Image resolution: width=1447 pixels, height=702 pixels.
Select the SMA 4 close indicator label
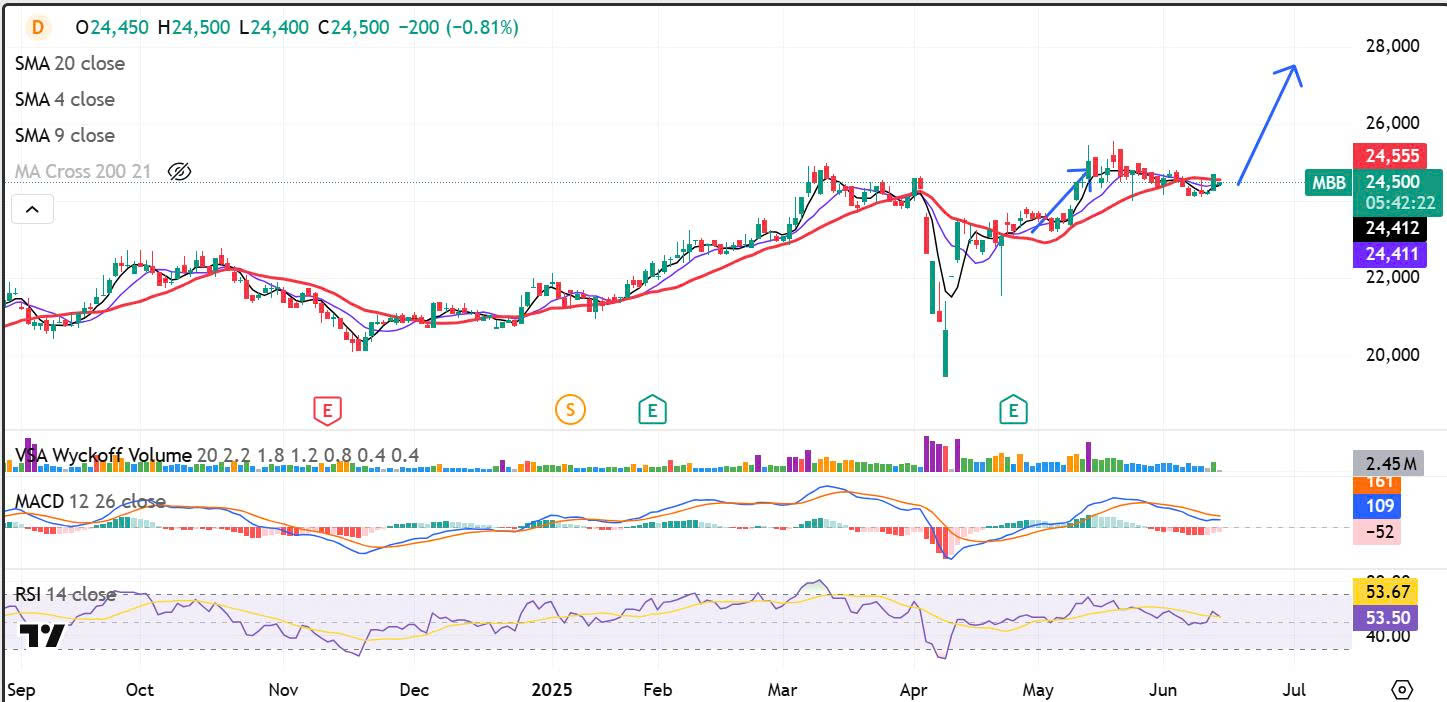coord(65,99)
